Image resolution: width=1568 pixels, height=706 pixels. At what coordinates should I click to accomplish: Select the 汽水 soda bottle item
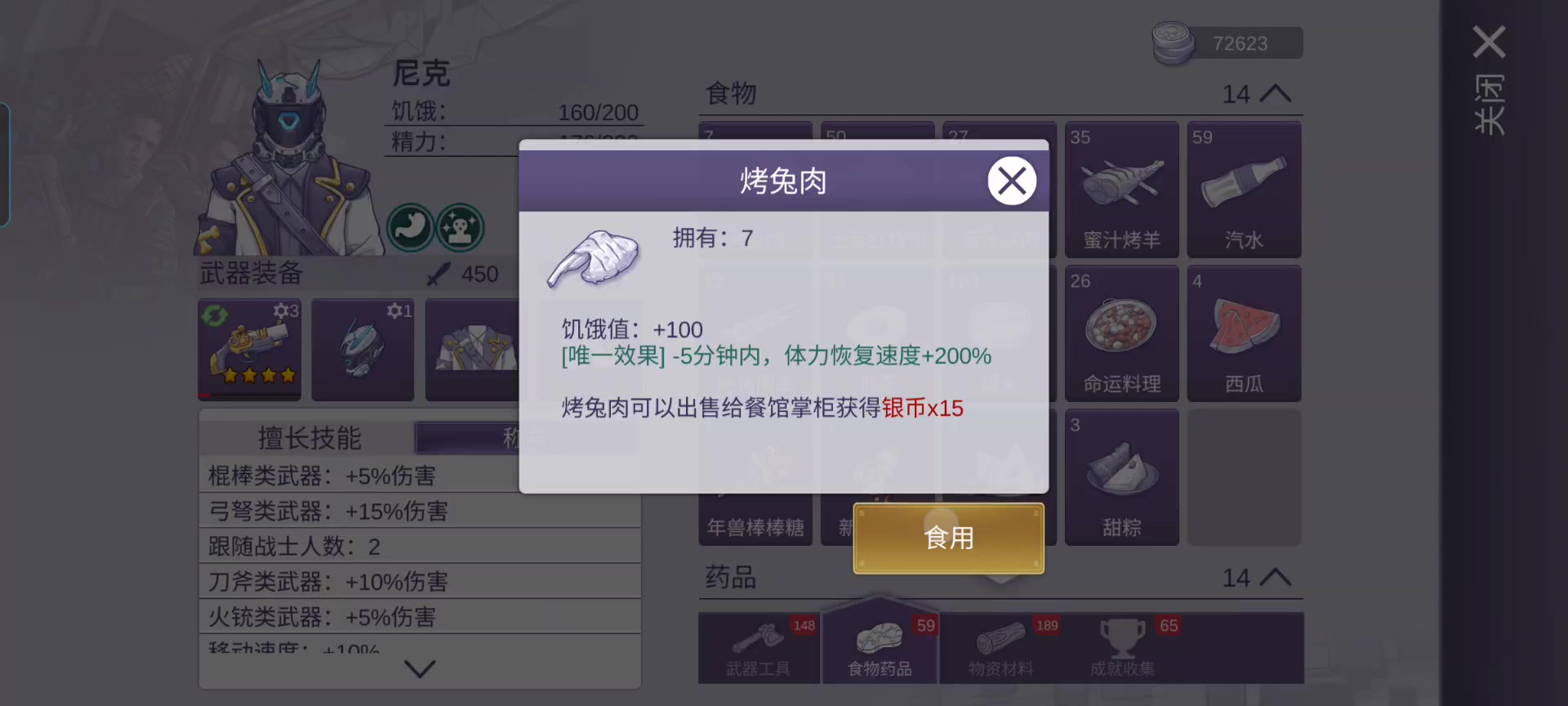[x=1244, y=190]
